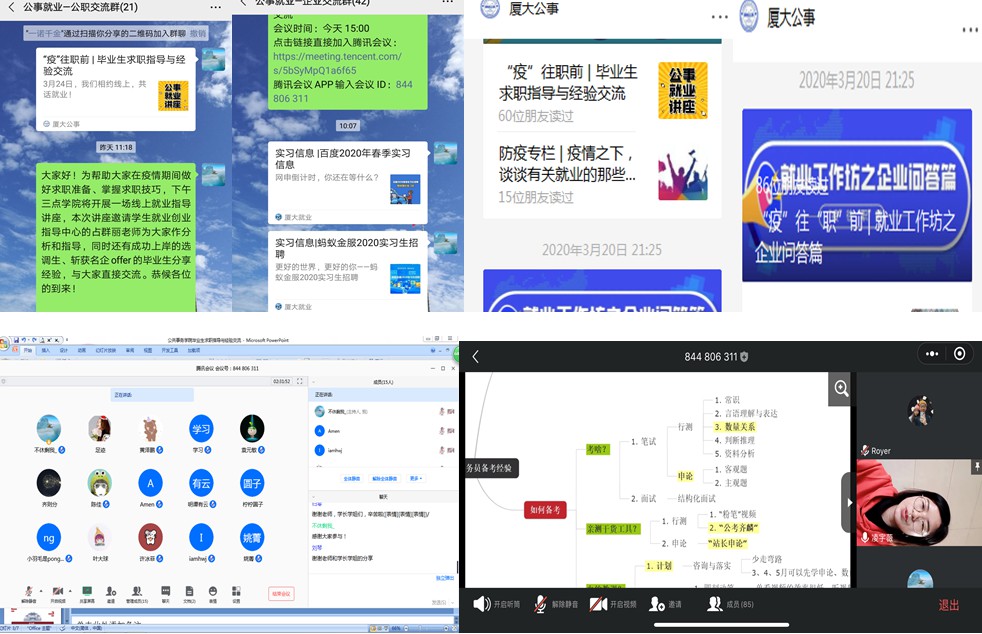Viewport: 982px width, 634px height.
Task: Expand the 更多 dropdown in members panel
Action: tap(415, 478)
